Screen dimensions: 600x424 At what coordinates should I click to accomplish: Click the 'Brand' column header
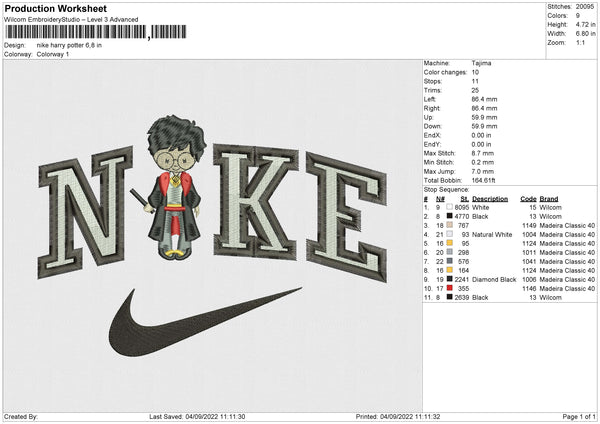click(x=549, y=199)
